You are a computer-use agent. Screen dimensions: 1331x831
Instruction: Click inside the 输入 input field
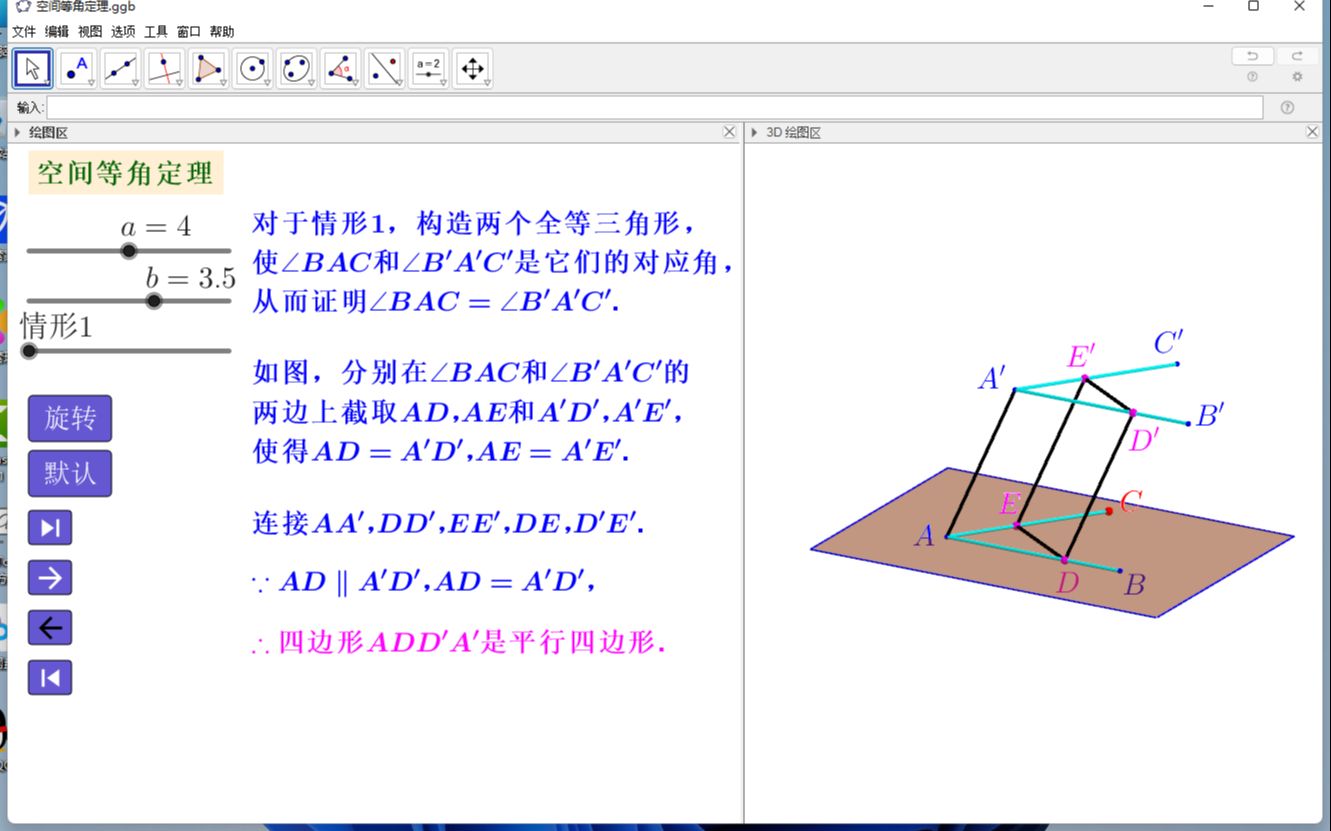pos(654,108)
